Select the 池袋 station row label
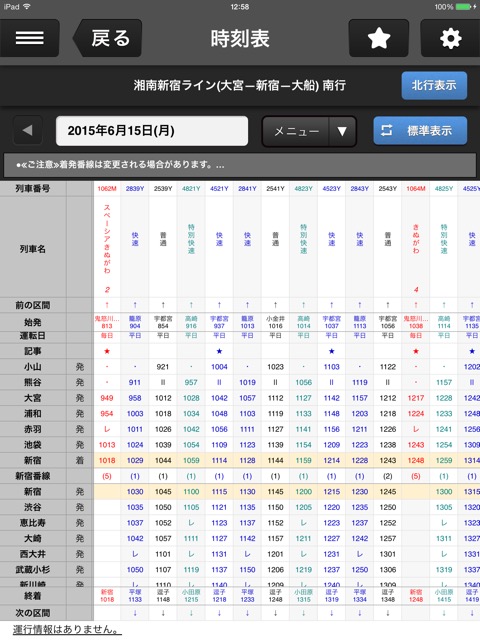 tap(33, 445)
